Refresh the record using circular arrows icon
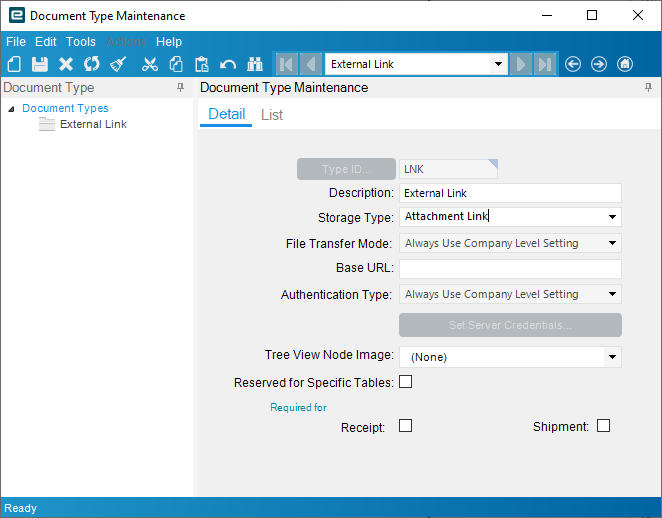The width and height of the screenshot is (662, 518). click(x=92, y=64)
